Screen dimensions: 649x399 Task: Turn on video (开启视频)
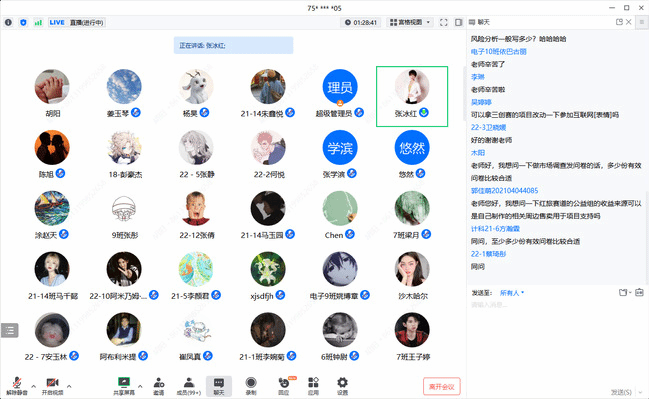[x=52, y=386]
